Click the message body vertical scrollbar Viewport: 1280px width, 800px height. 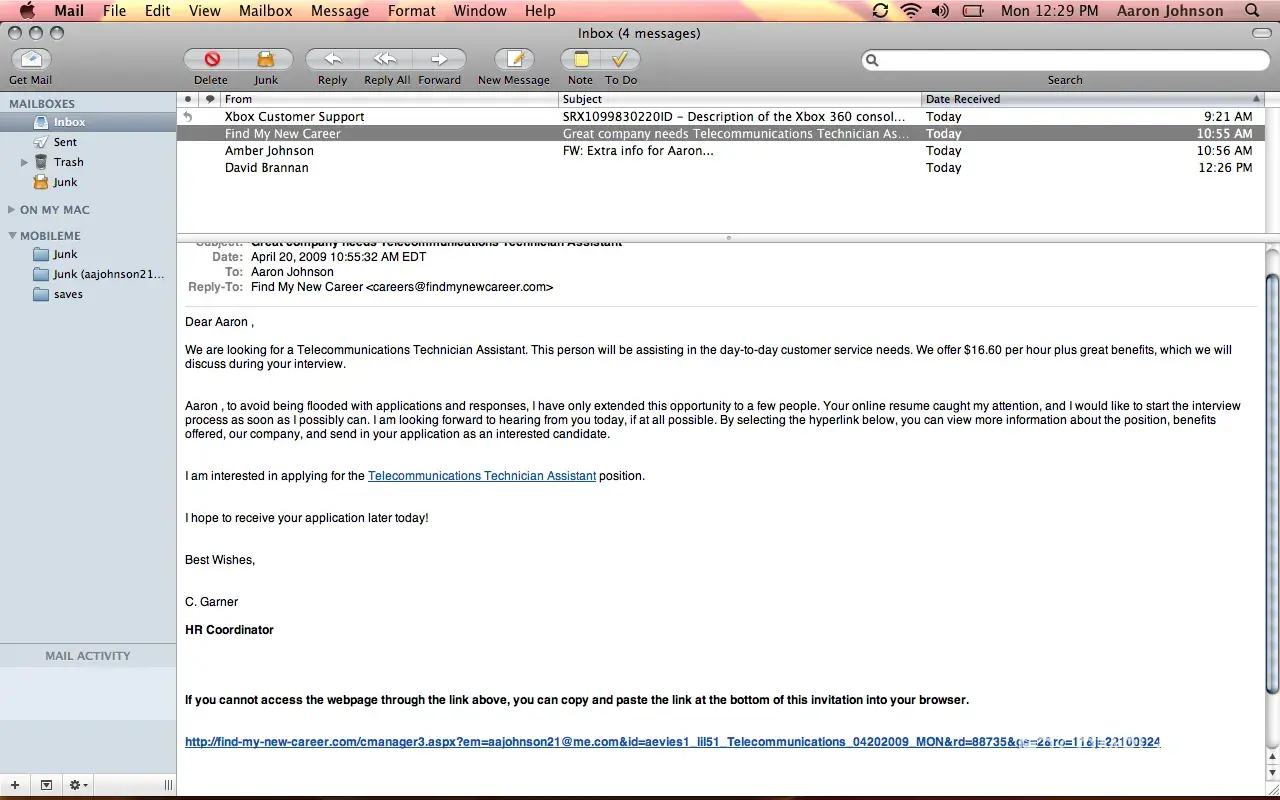pos(1272,482)
